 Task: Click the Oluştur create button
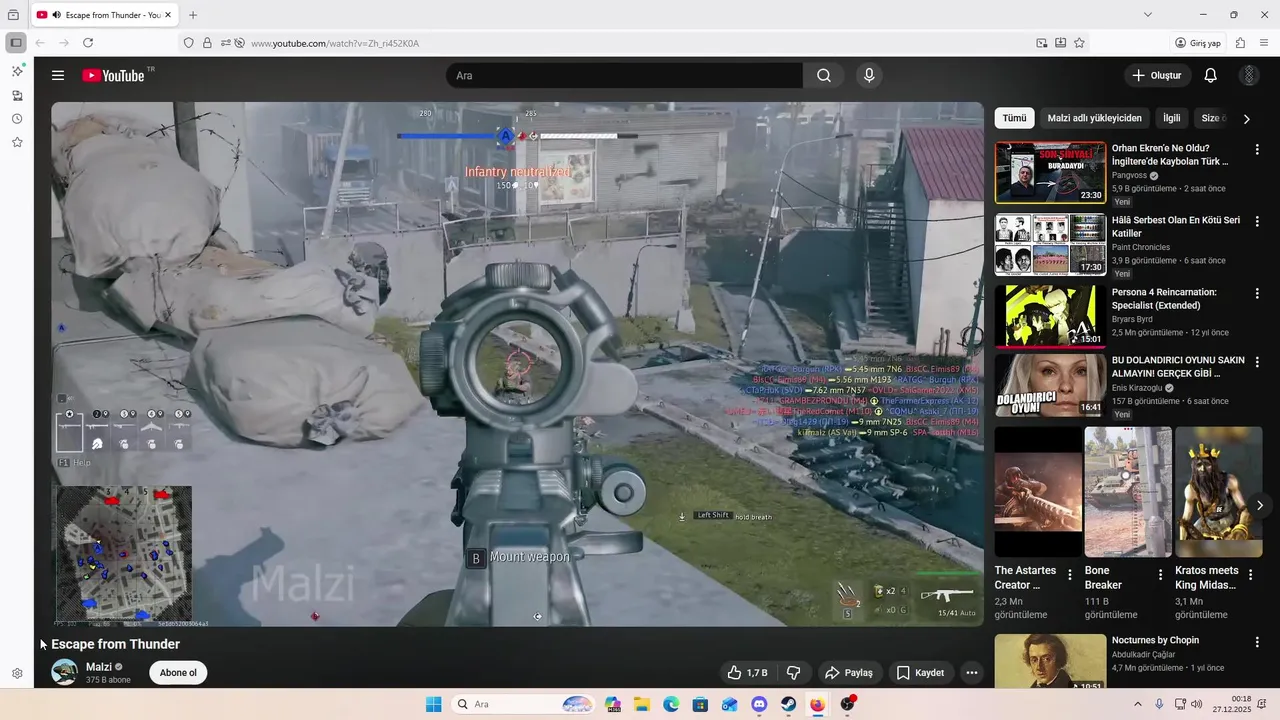point(1156,76)
